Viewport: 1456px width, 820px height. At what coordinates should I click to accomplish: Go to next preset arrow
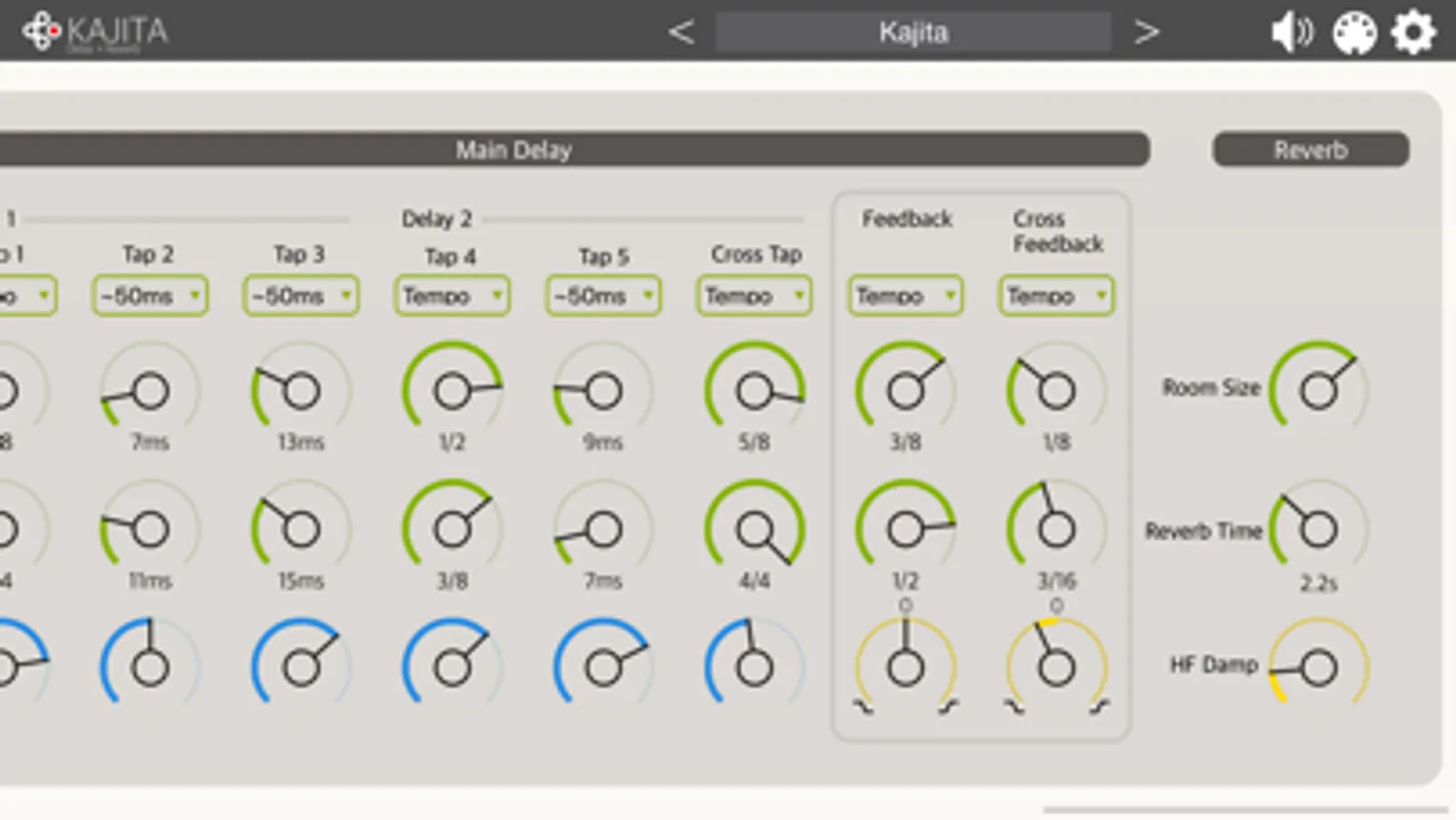point(1146,32)
